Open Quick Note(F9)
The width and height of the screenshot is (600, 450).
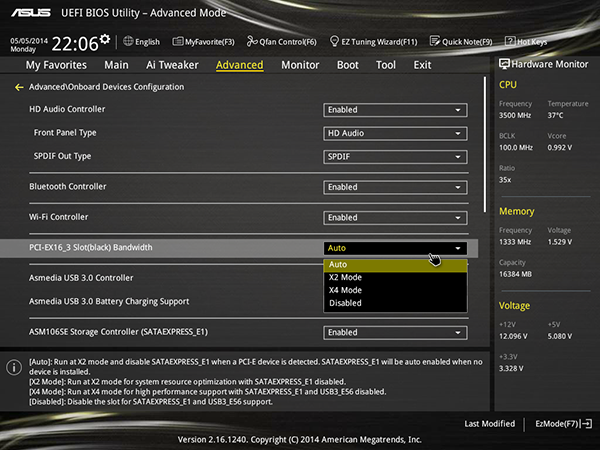[461, 41]
